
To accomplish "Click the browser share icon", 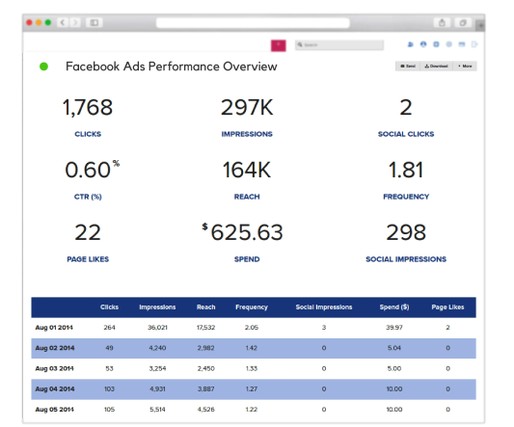I will point(442,22).
